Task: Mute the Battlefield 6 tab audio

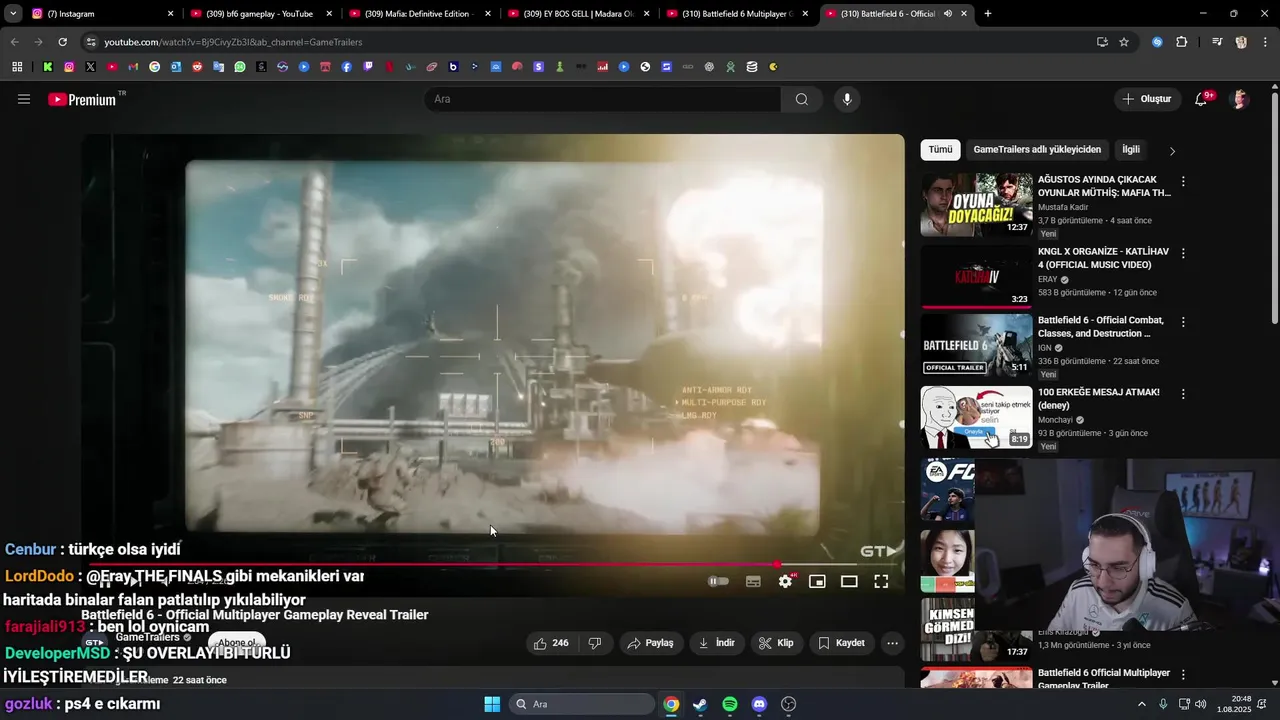Action: point(947,14)
